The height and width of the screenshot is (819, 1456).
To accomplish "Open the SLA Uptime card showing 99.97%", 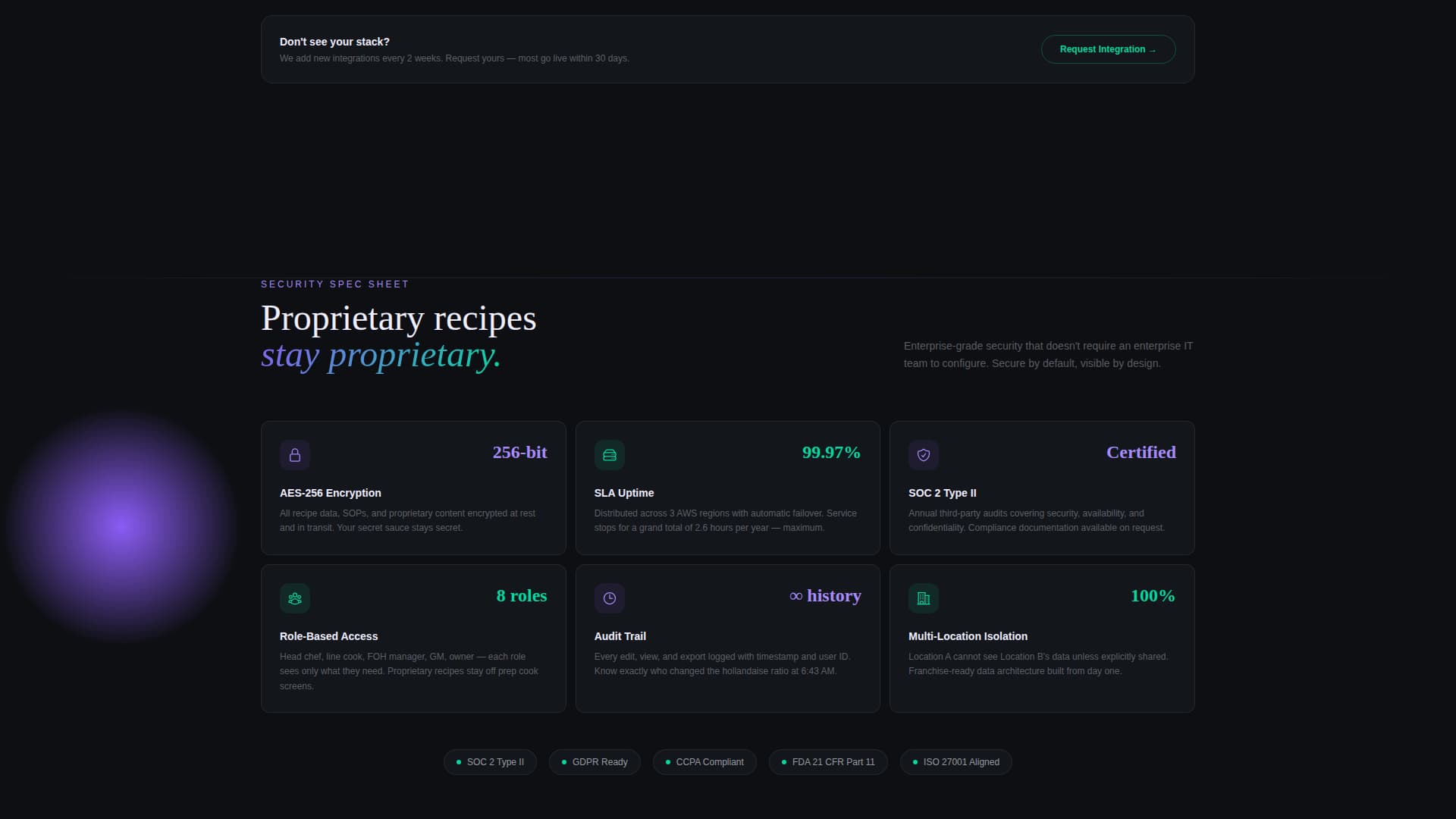I will click(727, 488).
